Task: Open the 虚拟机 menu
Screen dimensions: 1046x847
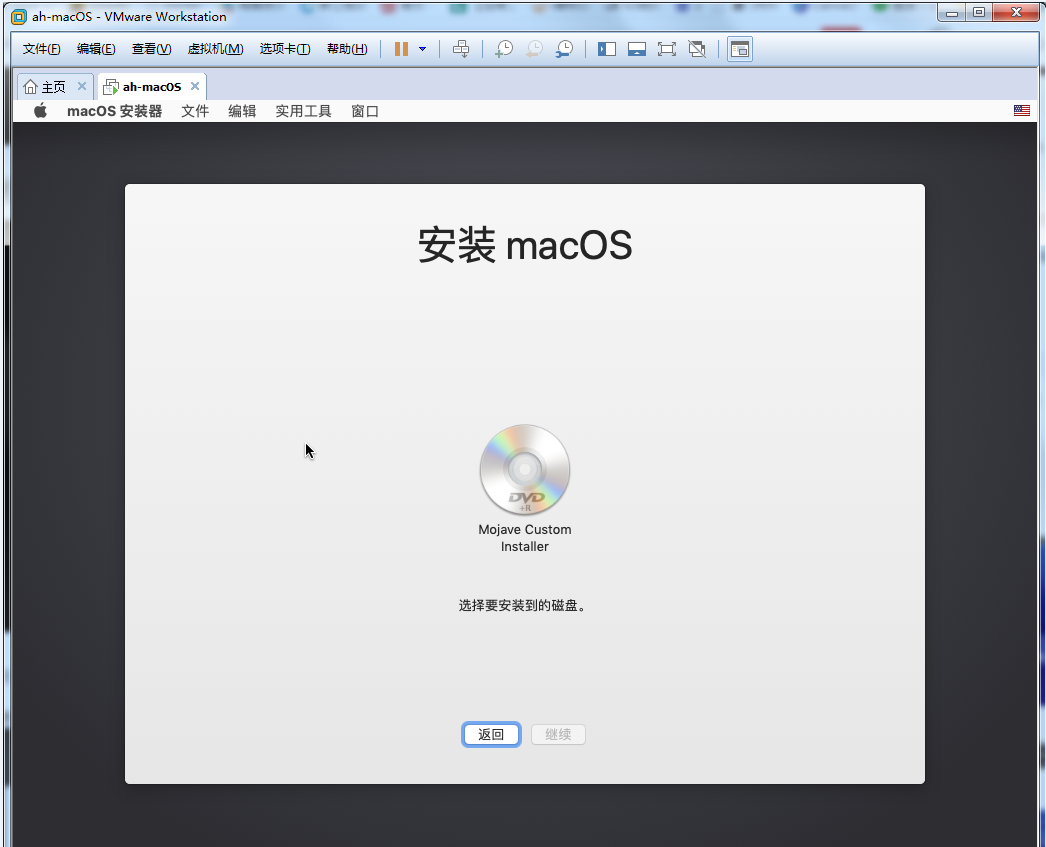Action: (215, 49)
